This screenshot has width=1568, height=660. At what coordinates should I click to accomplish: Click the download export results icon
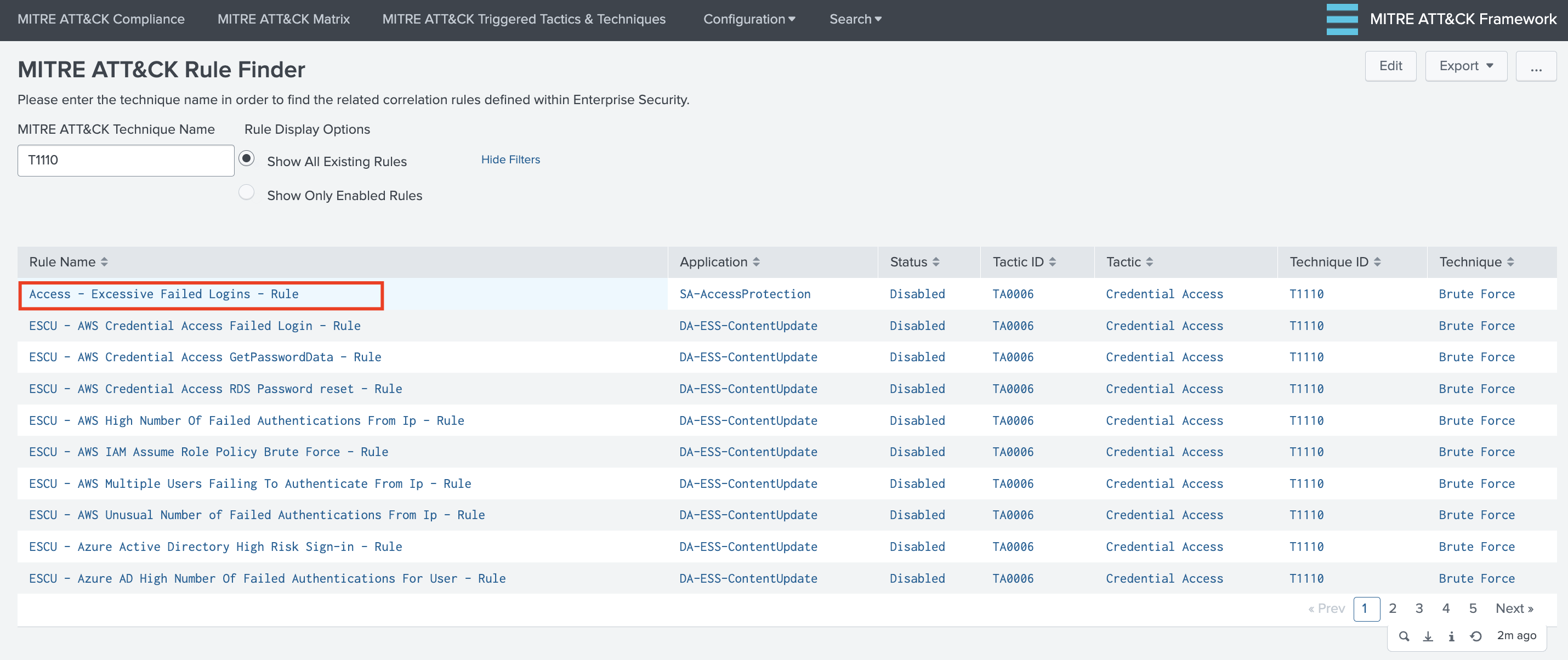tap(1428, 636)
